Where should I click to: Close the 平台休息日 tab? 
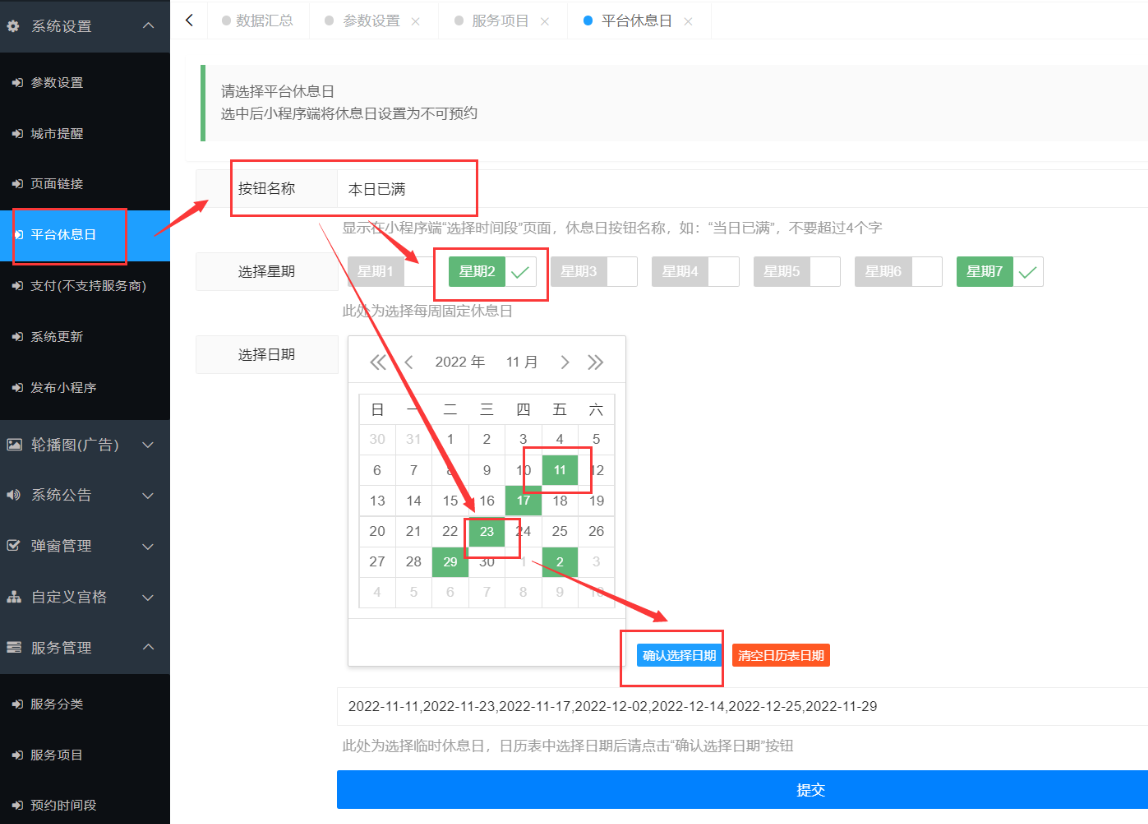pyautogui.click(x=688, y=21)
